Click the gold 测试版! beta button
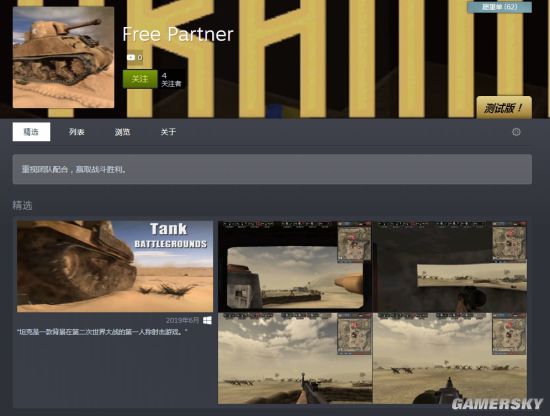The height and width of the screenshot is (416, 550). click(x=504, y=107)
